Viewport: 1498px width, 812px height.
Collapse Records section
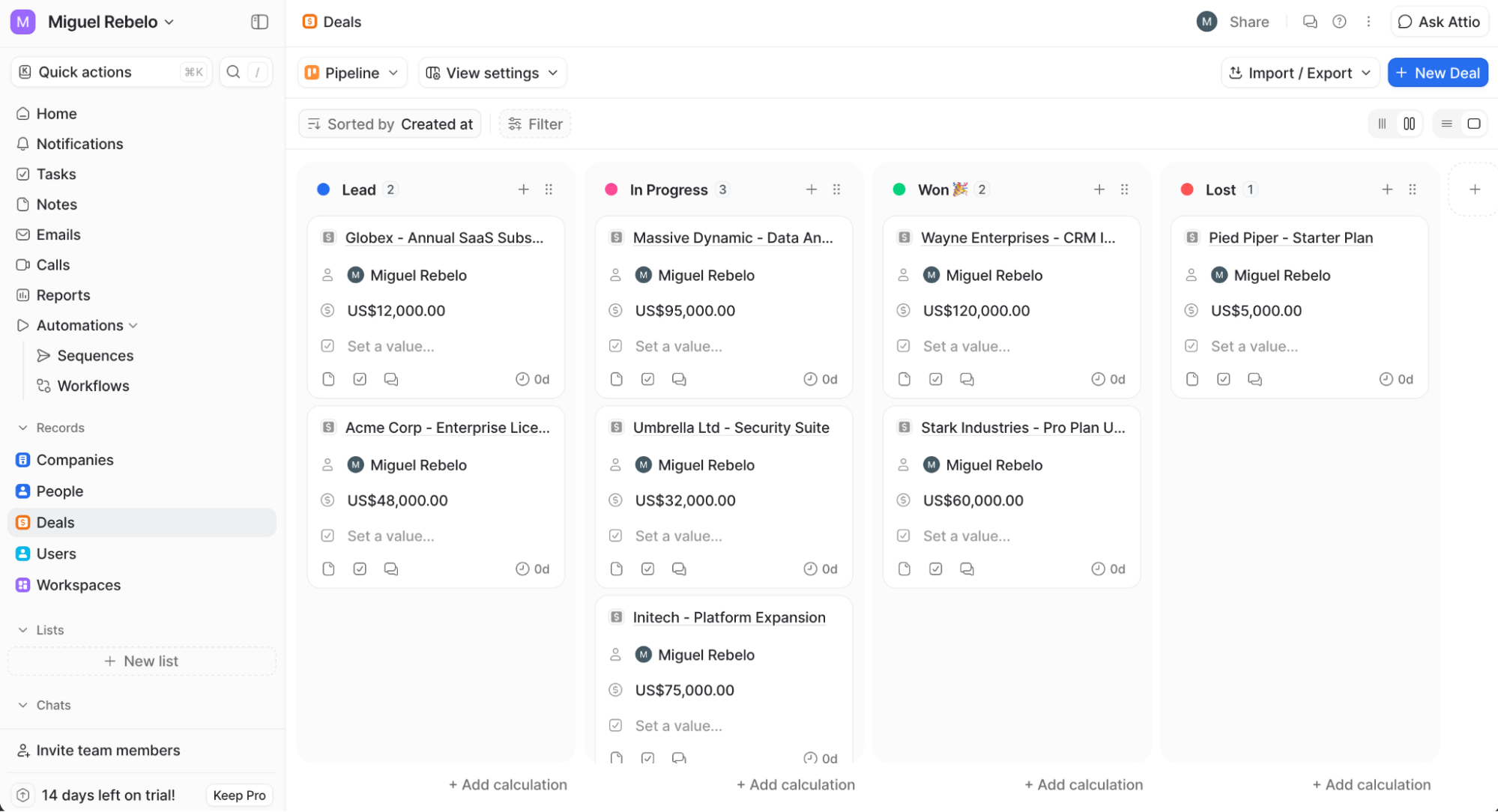(x=50, y=428)
